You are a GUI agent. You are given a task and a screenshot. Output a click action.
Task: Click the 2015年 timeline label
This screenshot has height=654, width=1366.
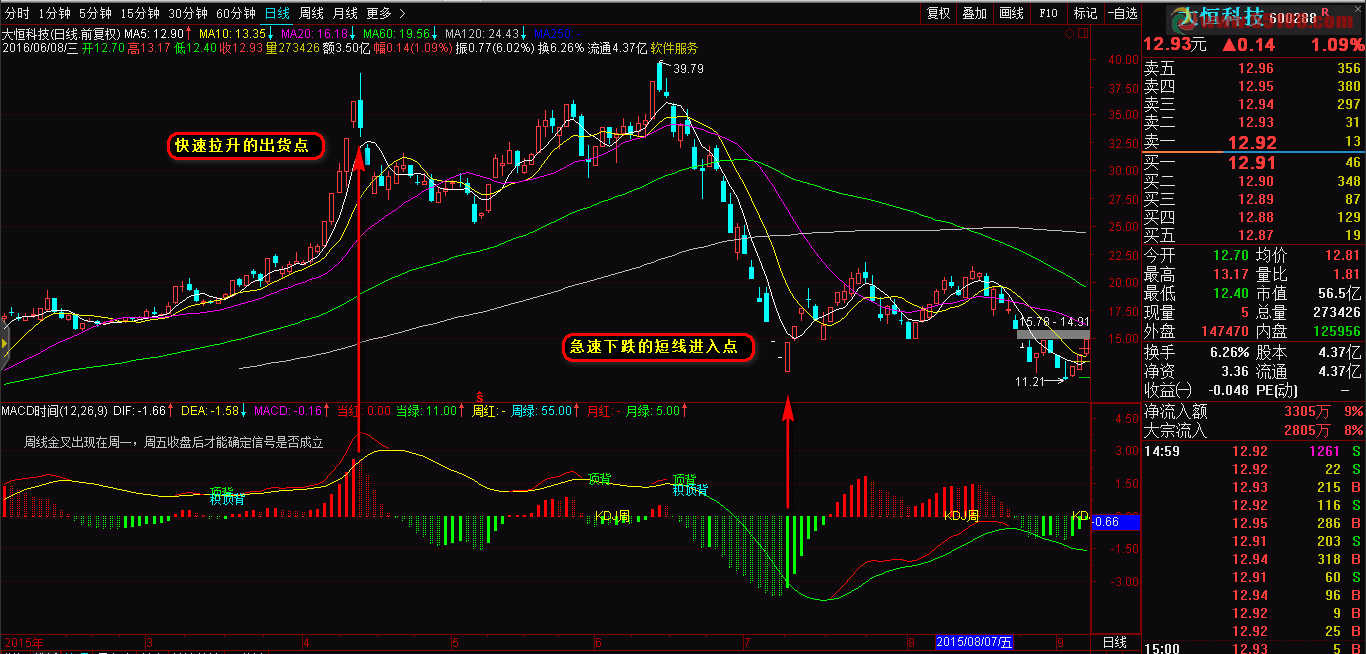coord(23,641)
